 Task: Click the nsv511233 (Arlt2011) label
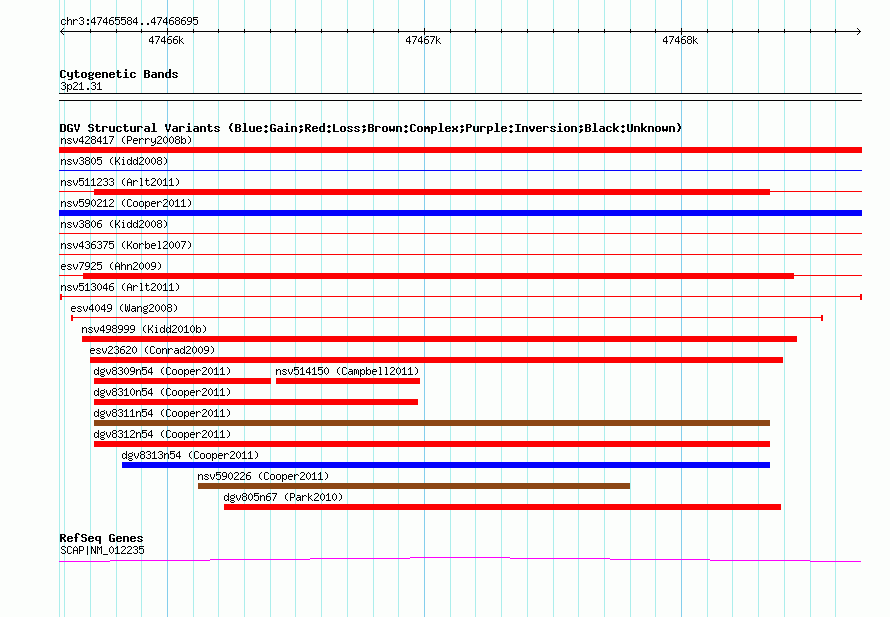point(120,182)
